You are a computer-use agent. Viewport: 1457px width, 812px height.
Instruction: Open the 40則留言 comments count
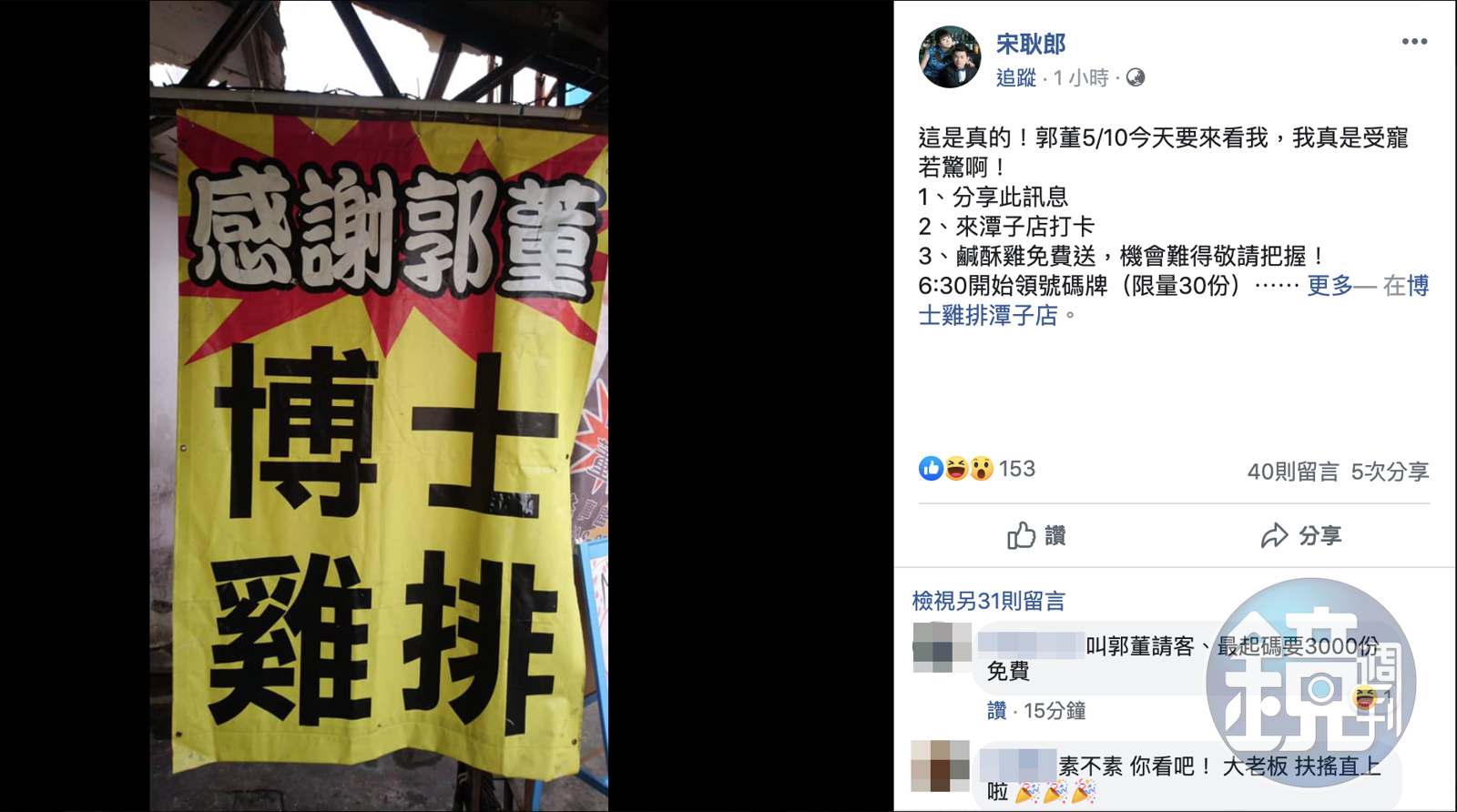[x=1293, y=472]
